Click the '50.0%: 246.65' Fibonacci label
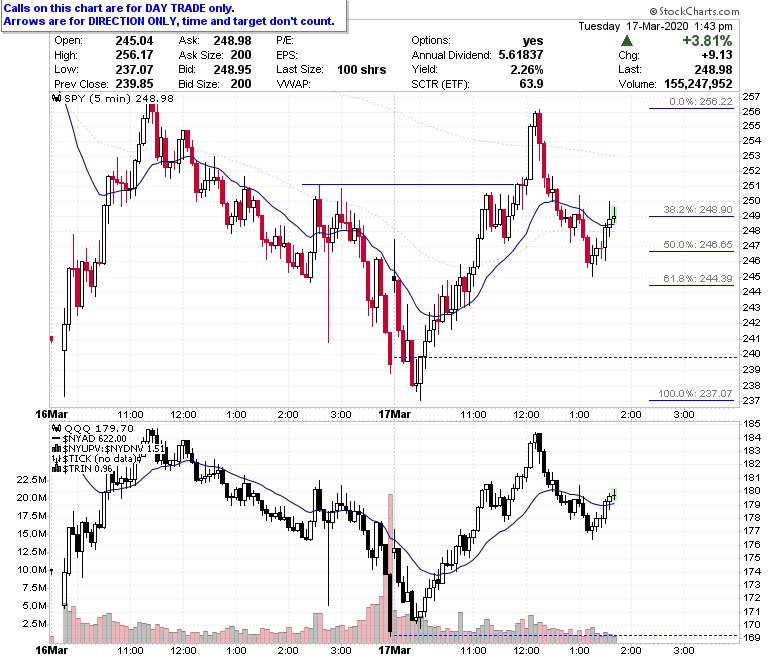 tap(698, 244)
